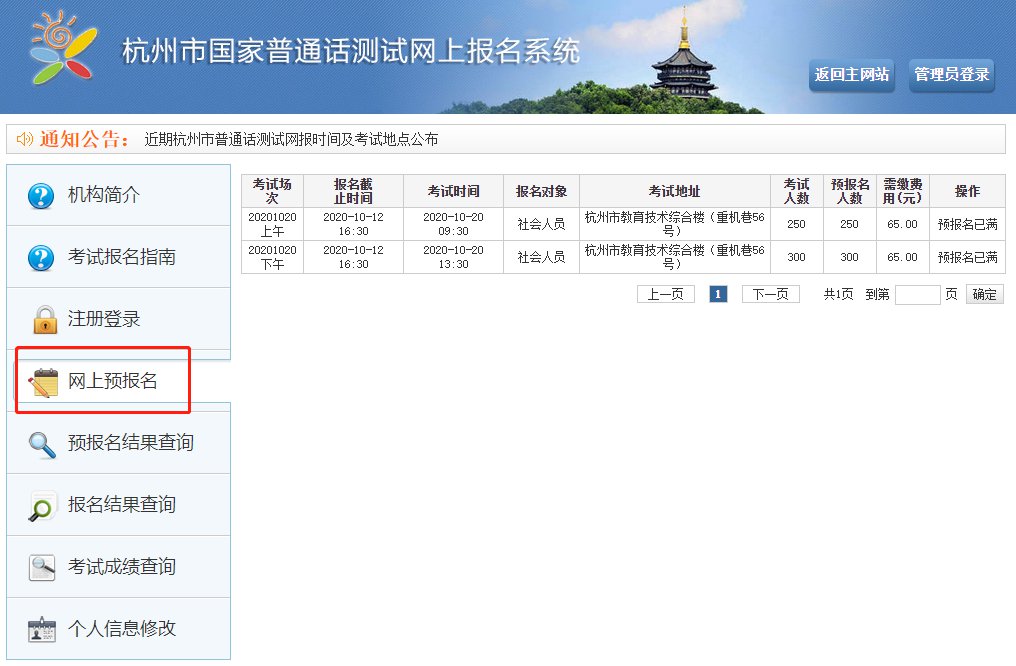Click exam time 2020-10-20 13:30

(454, 257)
